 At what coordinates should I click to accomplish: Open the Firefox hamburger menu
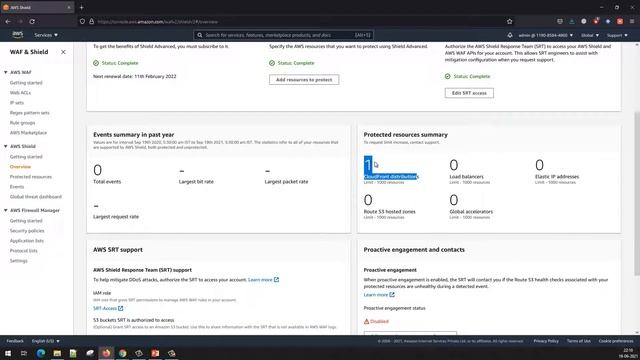click(632, 21)
